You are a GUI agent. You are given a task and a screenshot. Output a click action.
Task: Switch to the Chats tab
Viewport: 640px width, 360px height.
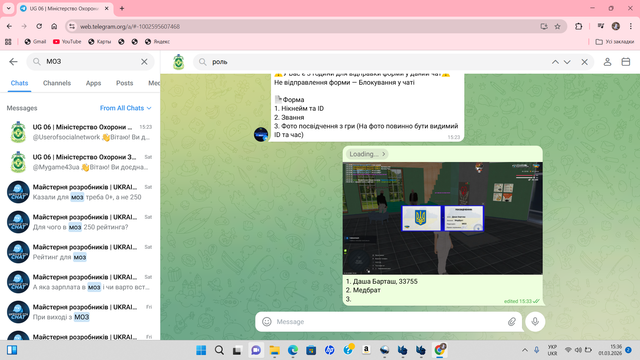(19, 83)
